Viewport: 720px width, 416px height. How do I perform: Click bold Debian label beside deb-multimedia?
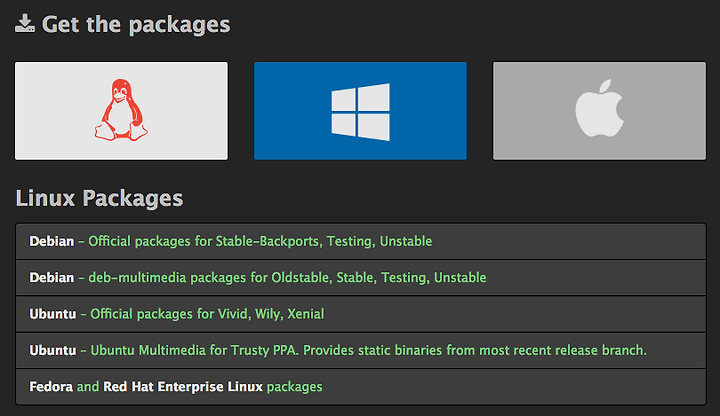pyautogui.click(x=51, y=277)
